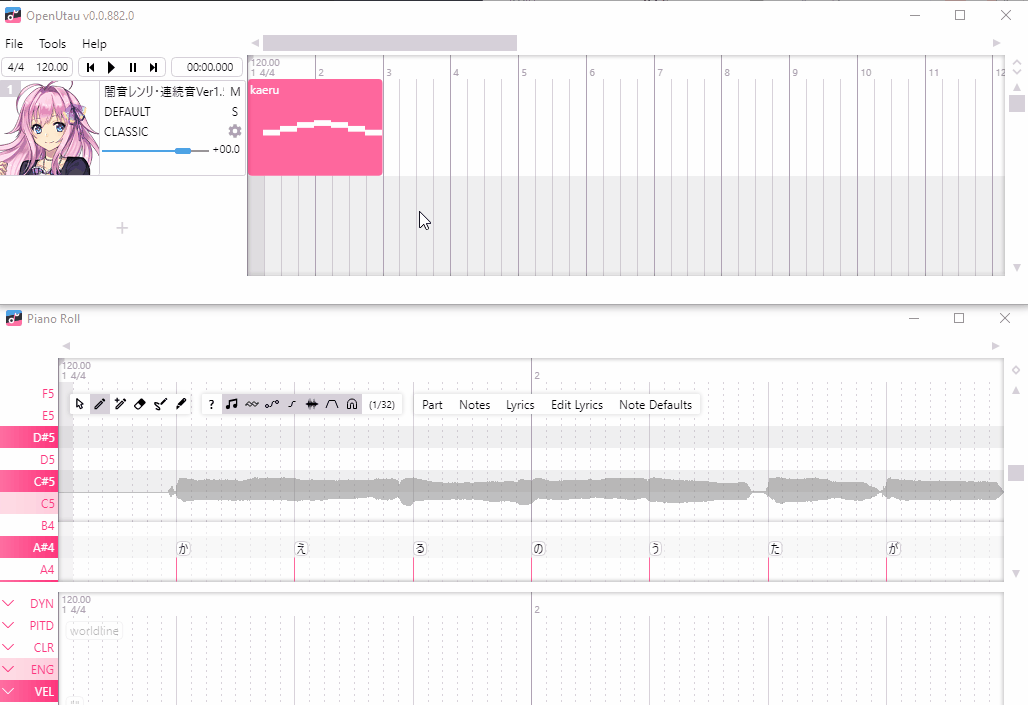
Task: Open the singer selector 闇音レンリ
Action: click(164, 92)
